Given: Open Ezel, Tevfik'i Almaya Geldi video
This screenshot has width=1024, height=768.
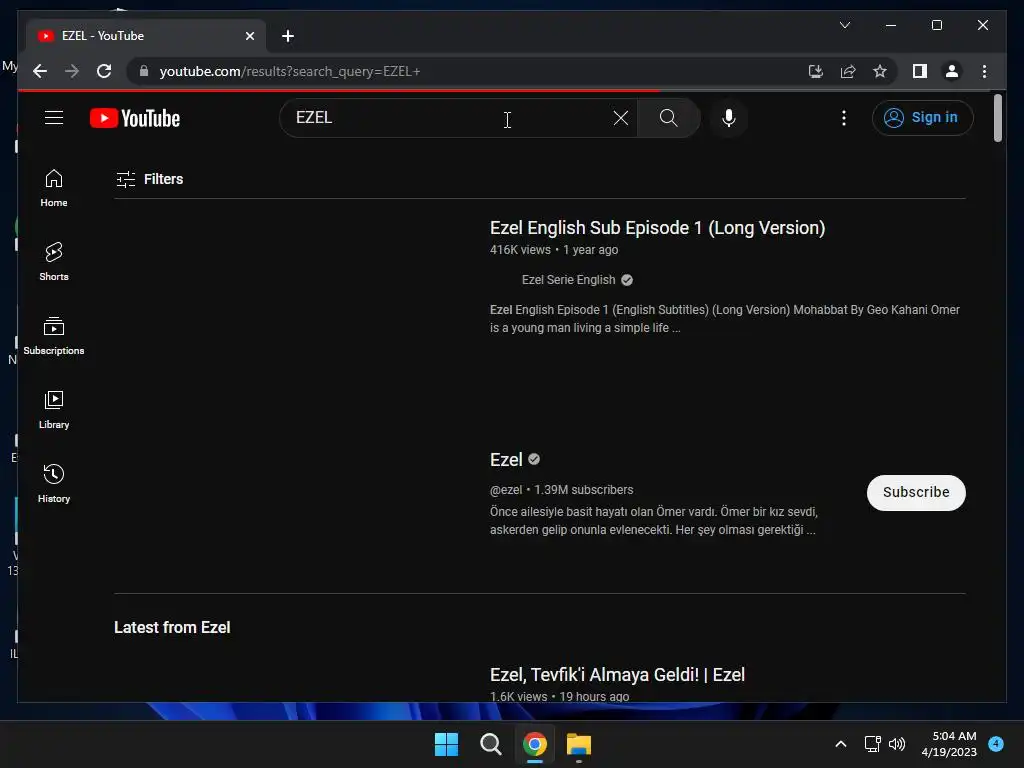Looking at the screenshot, I should (x=617, y=675).
